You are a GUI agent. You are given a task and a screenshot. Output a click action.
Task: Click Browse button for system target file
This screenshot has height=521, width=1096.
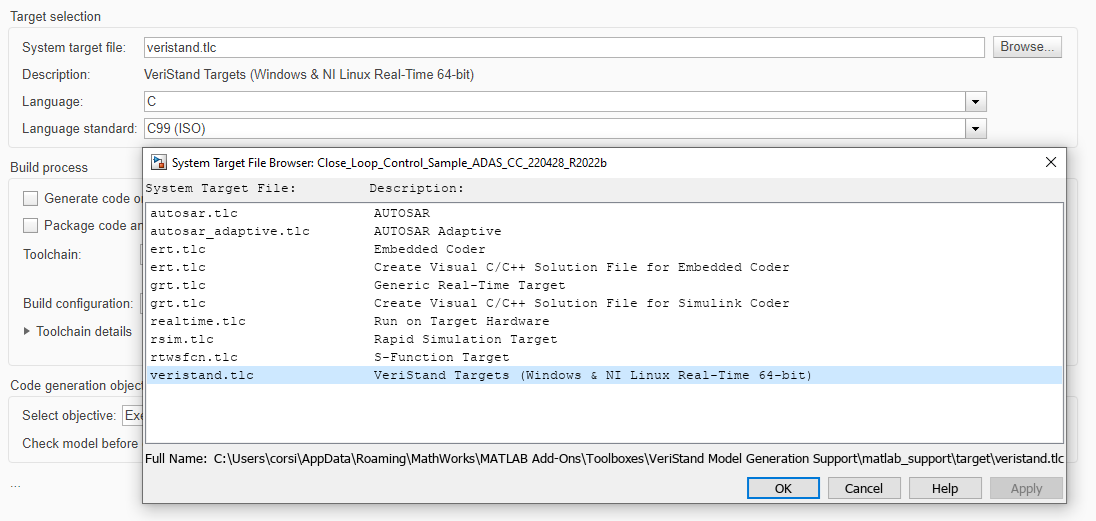point(1027,47)
